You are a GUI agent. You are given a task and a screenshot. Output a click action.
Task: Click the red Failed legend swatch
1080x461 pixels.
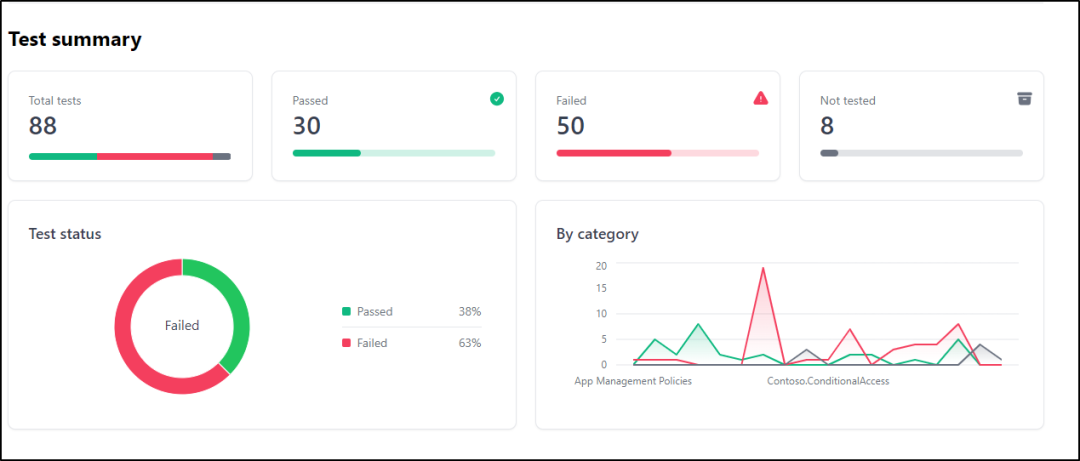(346, 342)
